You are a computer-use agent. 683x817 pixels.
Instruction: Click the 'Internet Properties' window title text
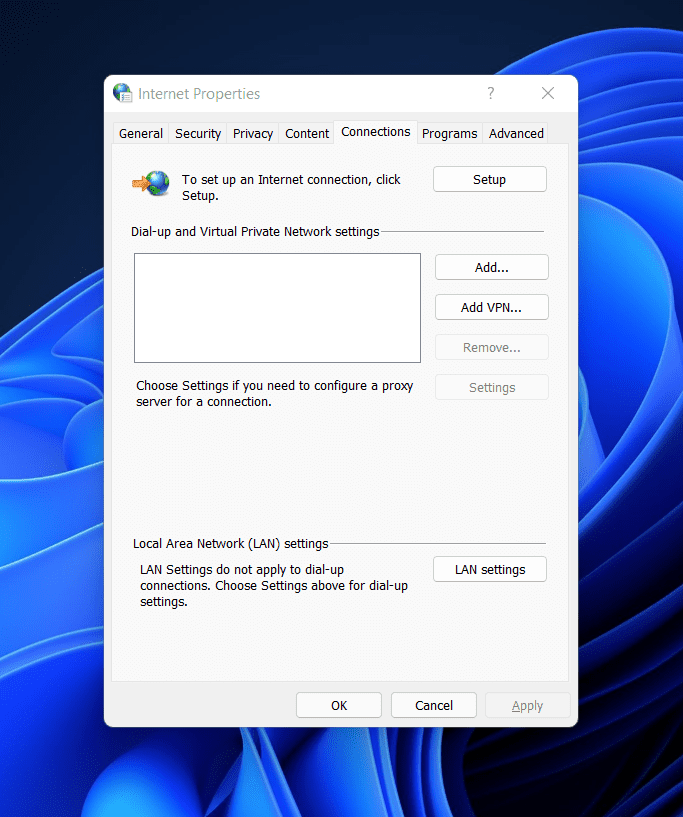199,94
